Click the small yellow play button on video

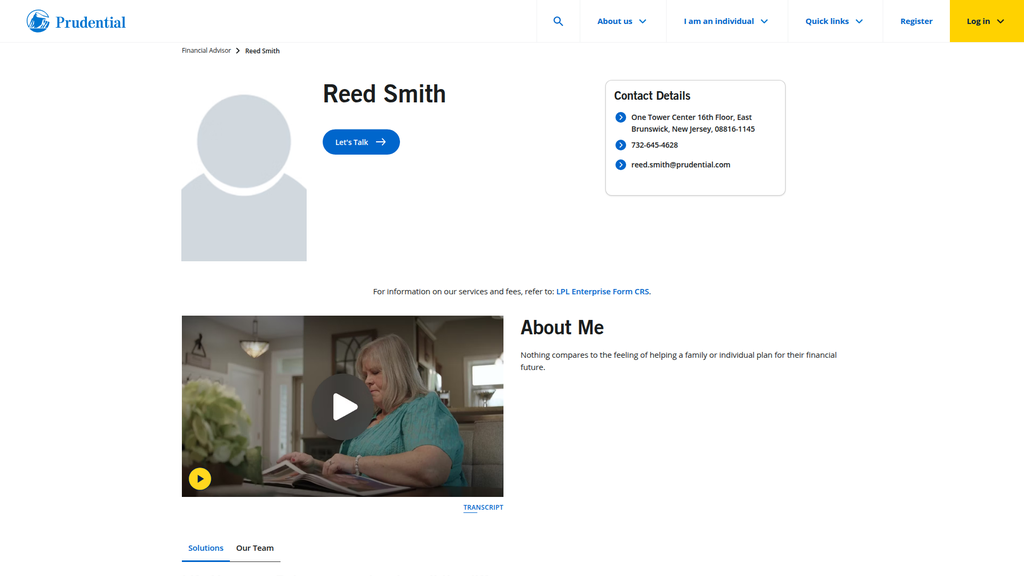(x=200, y=479)
